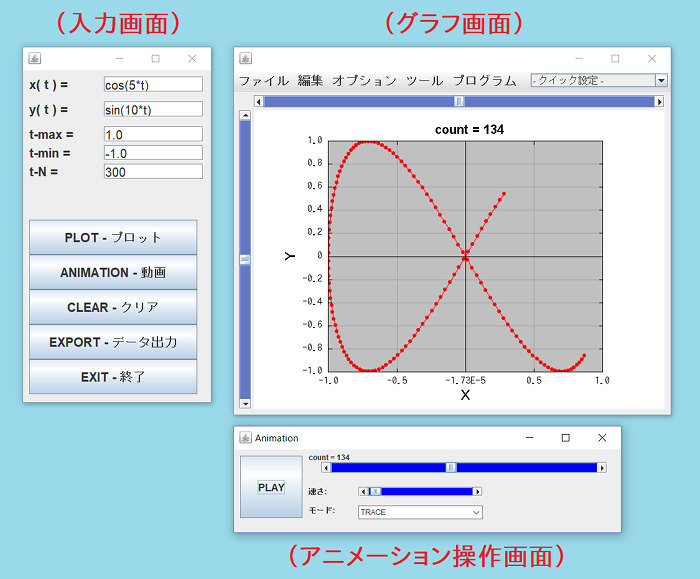Click the count slider thumb in Animation window
Viewport: 700px width, 579px height.
click(451, 467)
